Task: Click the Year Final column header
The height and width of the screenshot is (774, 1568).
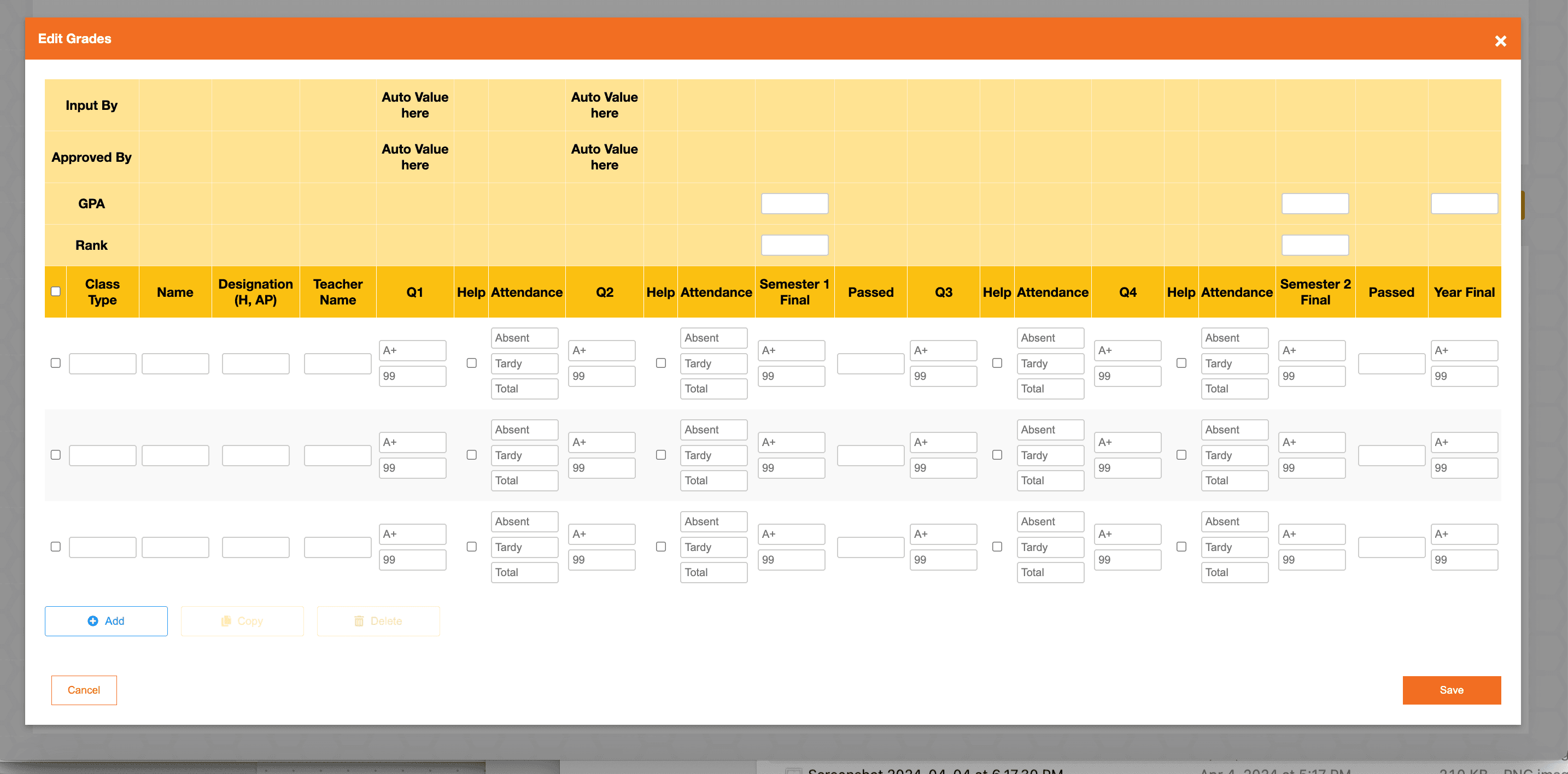Action: tap(1464, 292)
